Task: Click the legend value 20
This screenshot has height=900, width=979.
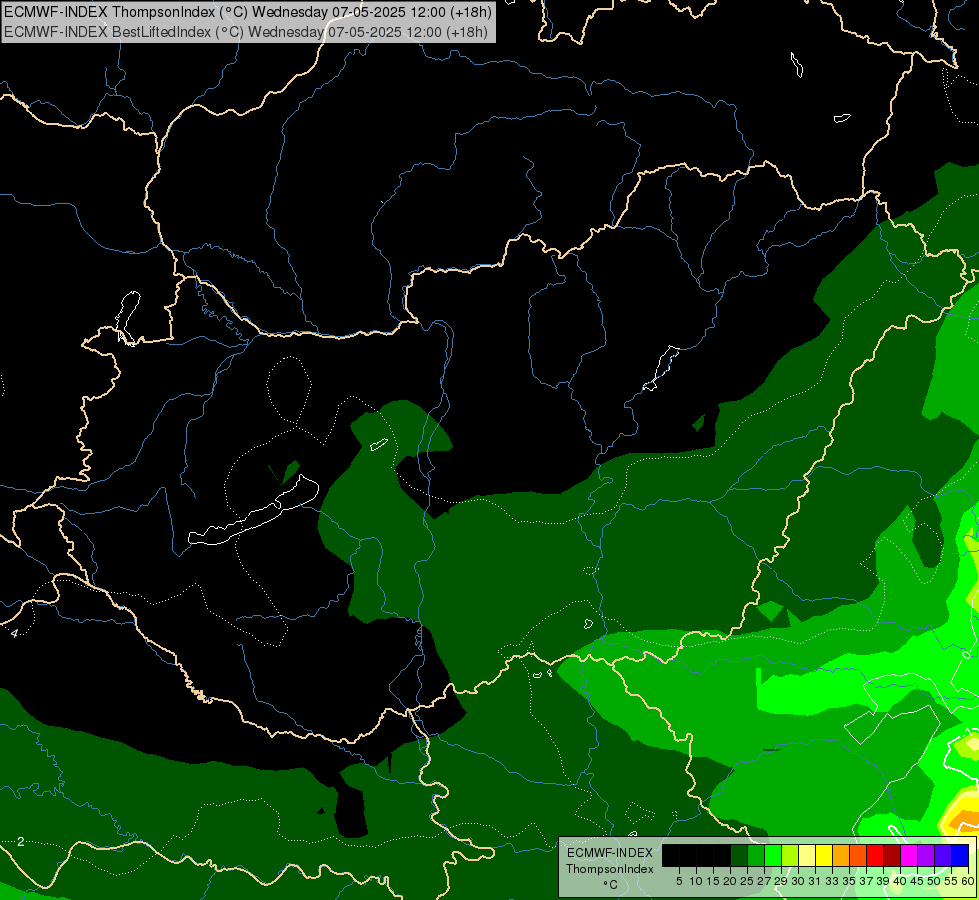Action: [730, 881]
